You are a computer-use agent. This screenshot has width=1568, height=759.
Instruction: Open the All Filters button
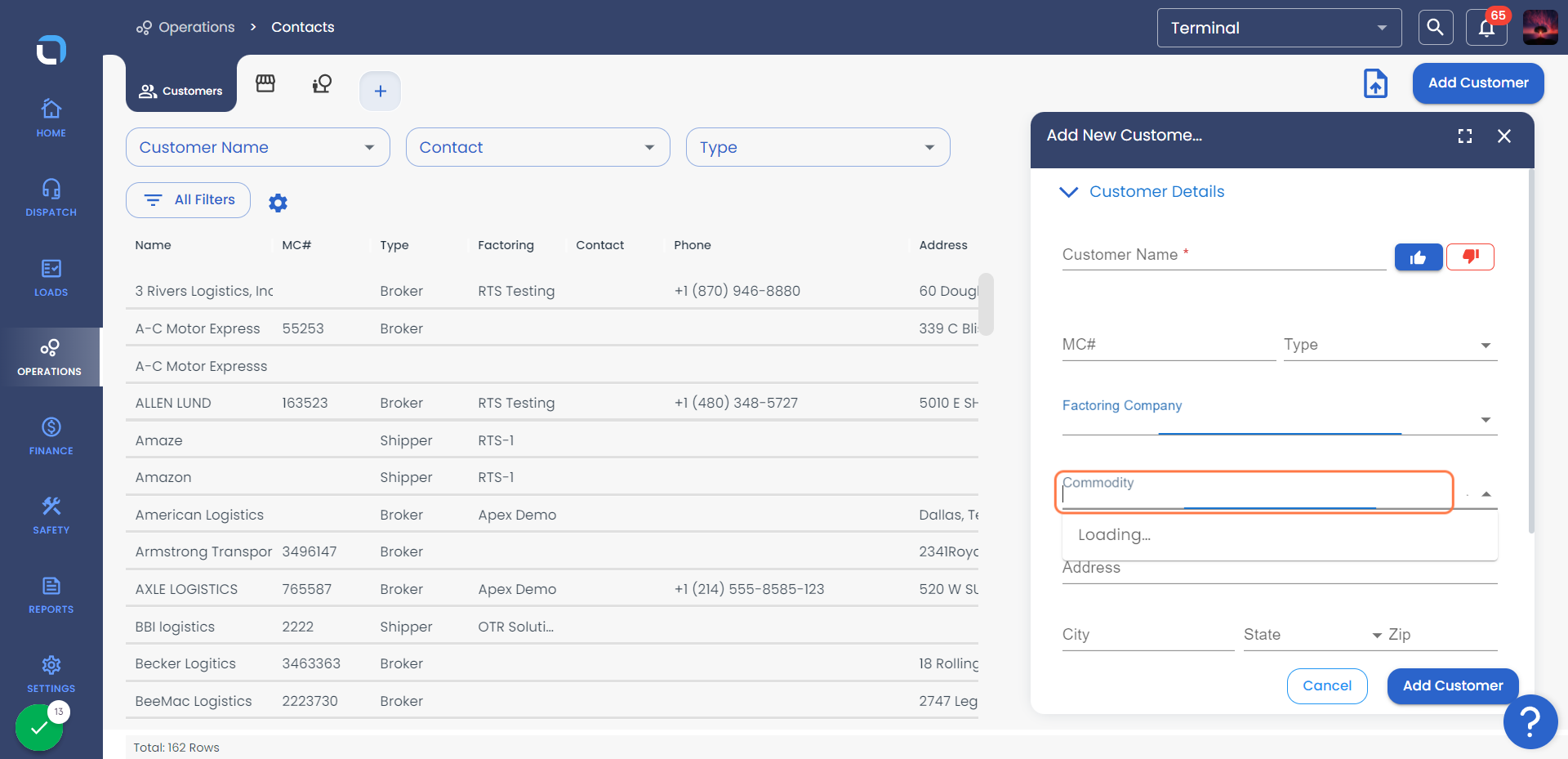pos(188,200)
